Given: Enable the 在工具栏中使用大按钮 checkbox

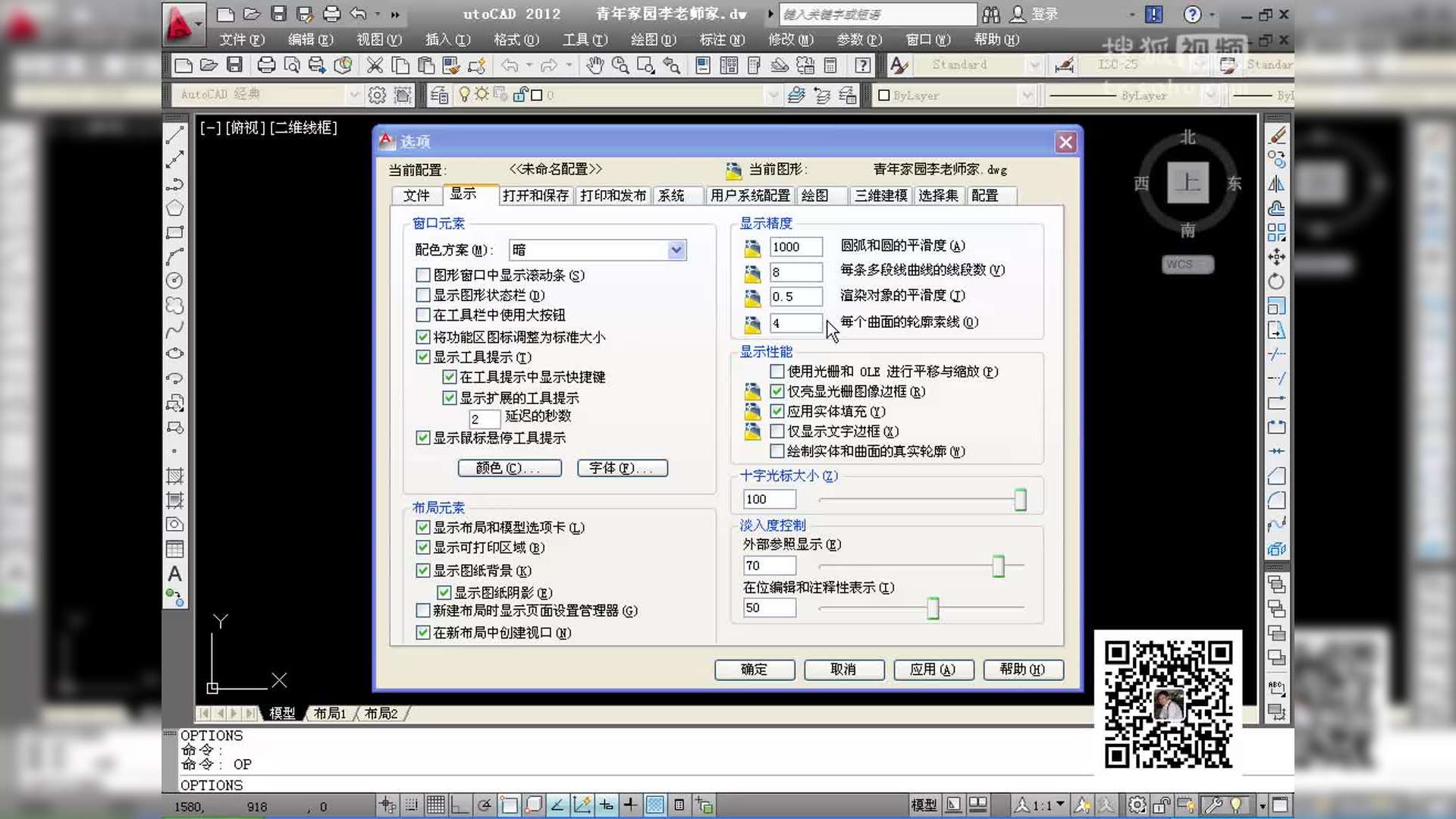Looking at the screenshot, I should [x=423, y=315].
